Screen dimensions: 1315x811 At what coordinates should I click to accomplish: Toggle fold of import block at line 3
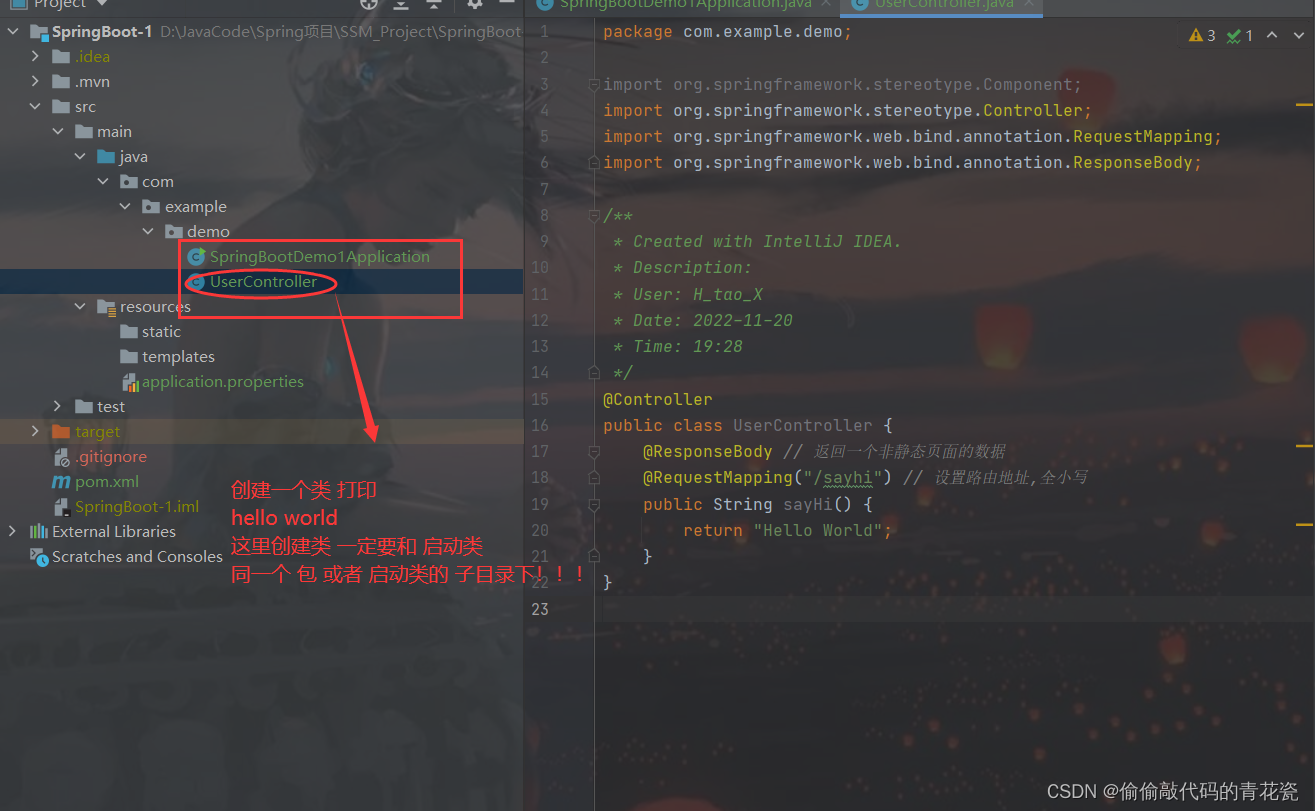point(593,85)
